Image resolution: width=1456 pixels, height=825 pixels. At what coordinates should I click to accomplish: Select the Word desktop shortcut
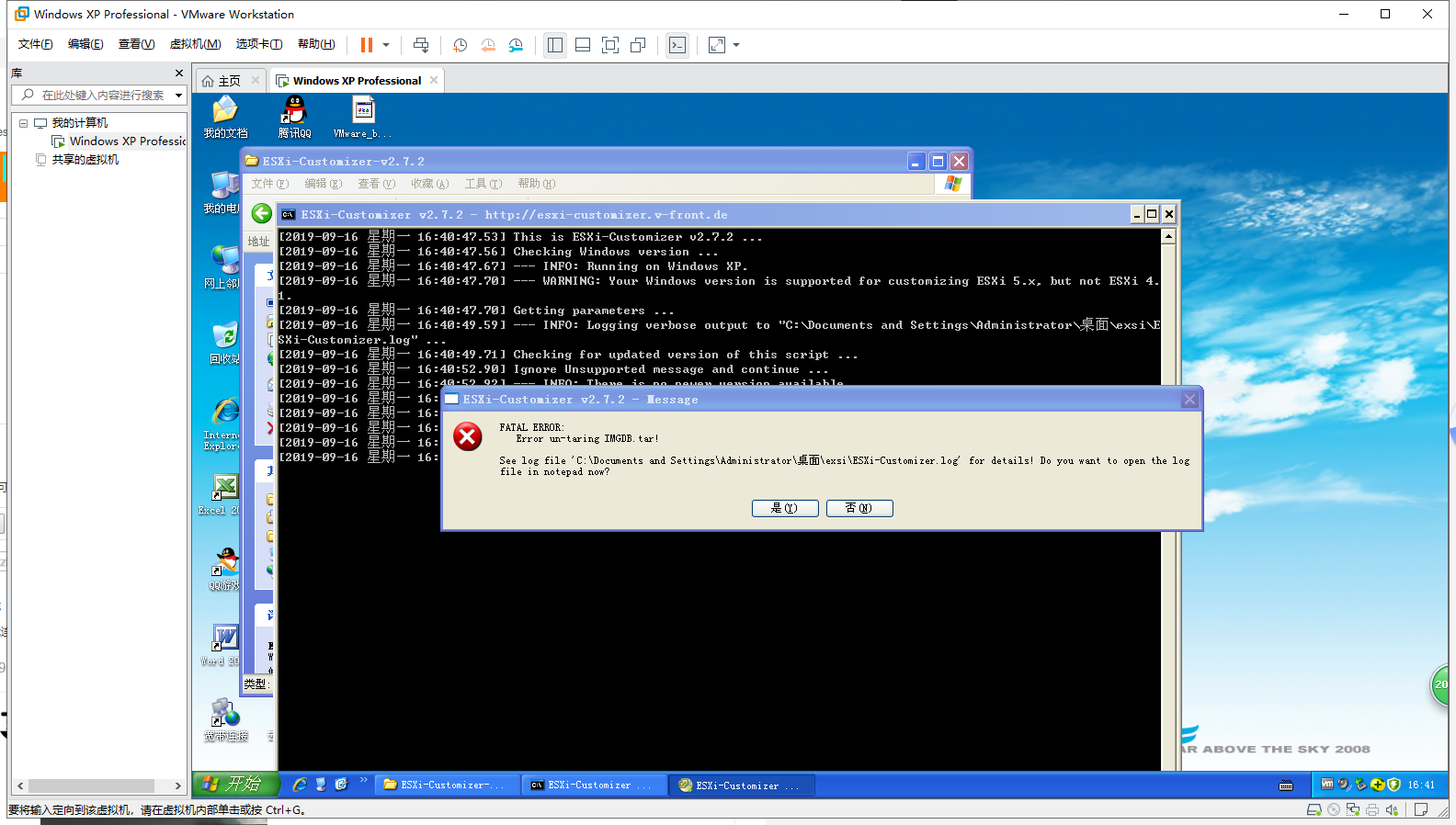pos(221,645)
